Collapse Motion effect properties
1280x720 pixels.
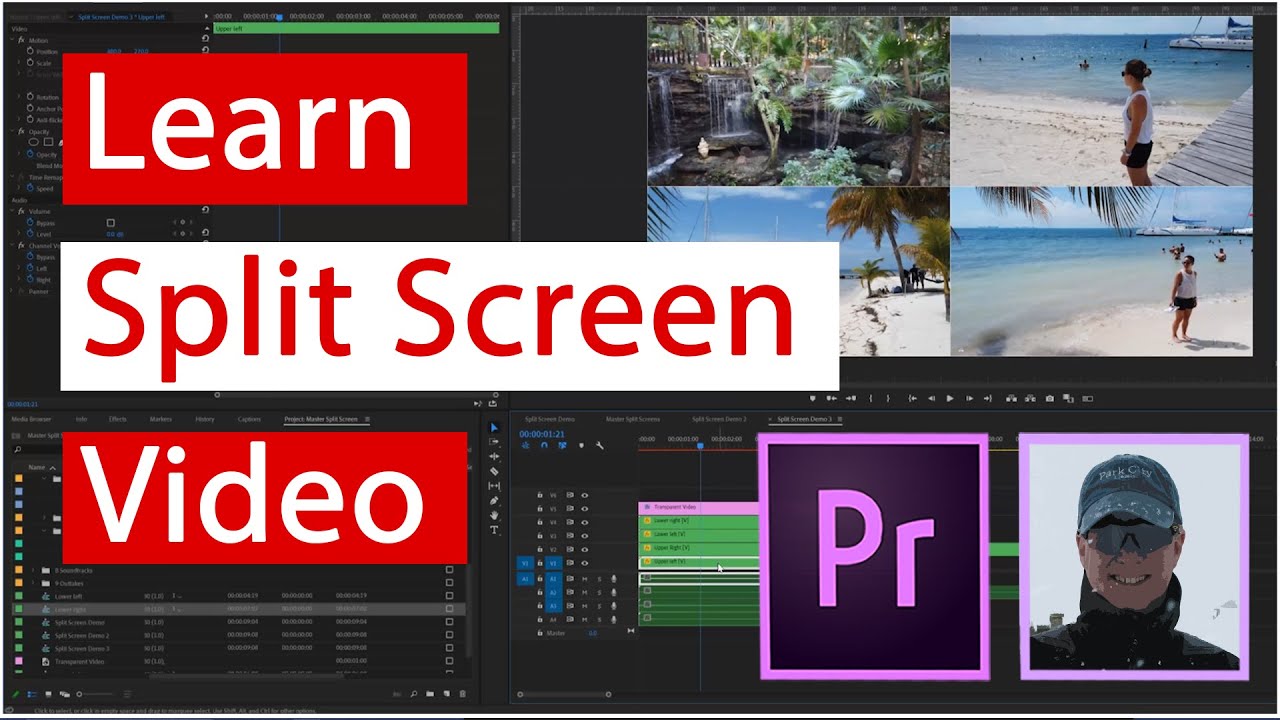click(x=12, y=40)
